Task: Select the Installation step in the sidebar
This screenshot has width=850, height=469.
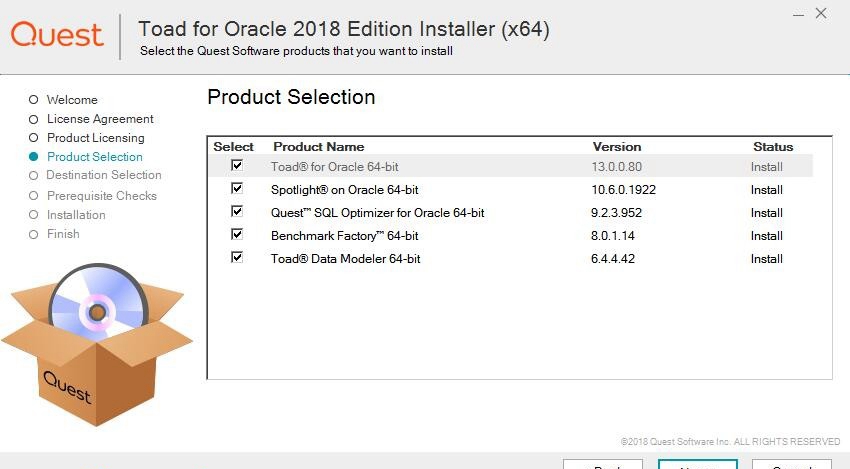Action: point(76,215)
